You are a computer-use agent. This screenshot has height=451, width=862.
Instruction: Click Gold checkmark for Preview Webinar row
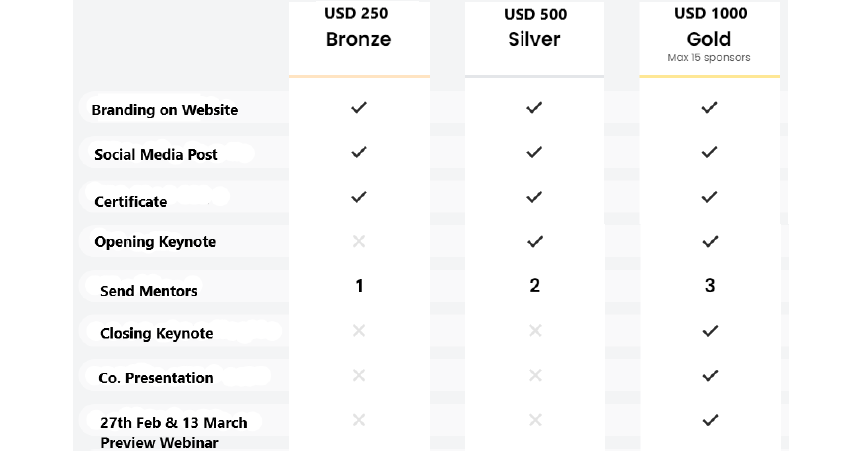pos(710,420)
